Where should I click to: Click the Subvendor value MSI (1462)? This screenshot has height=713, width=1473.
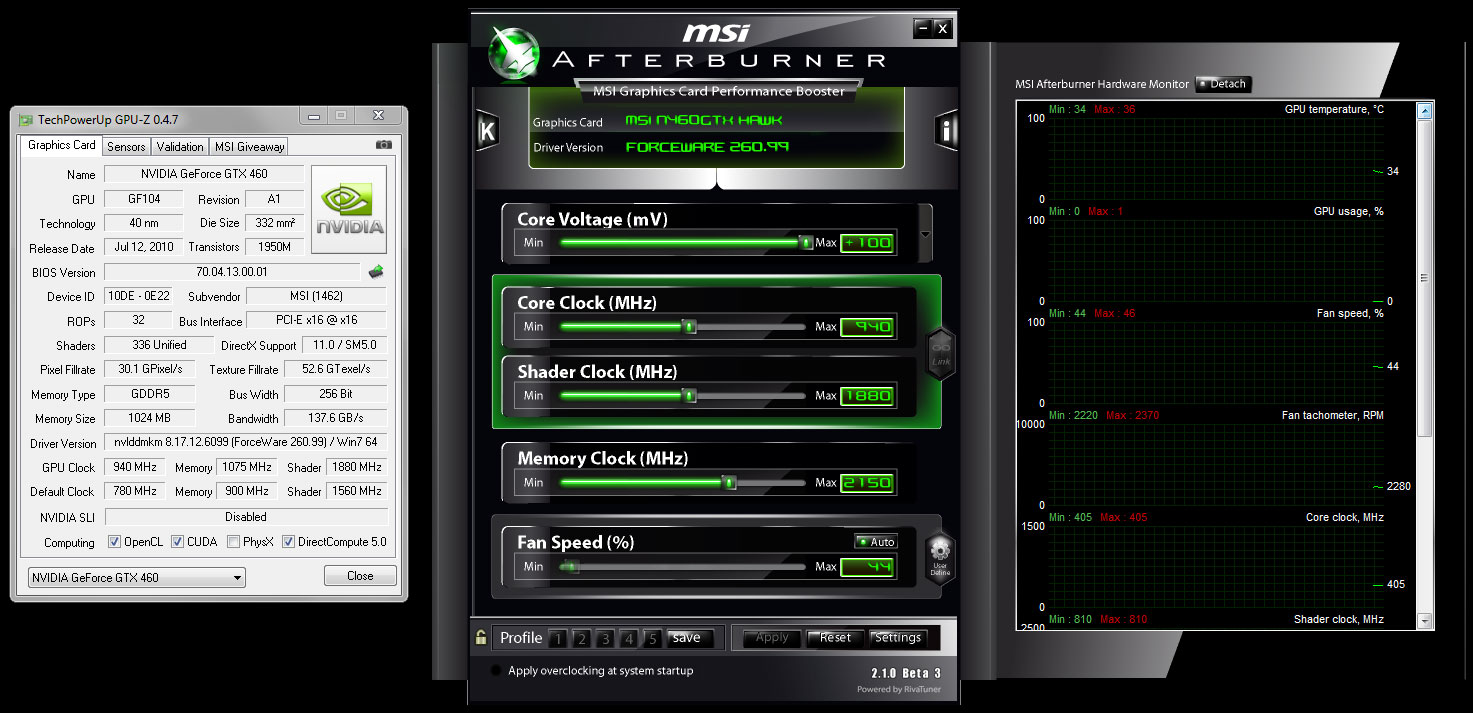[x=316, y=296]
